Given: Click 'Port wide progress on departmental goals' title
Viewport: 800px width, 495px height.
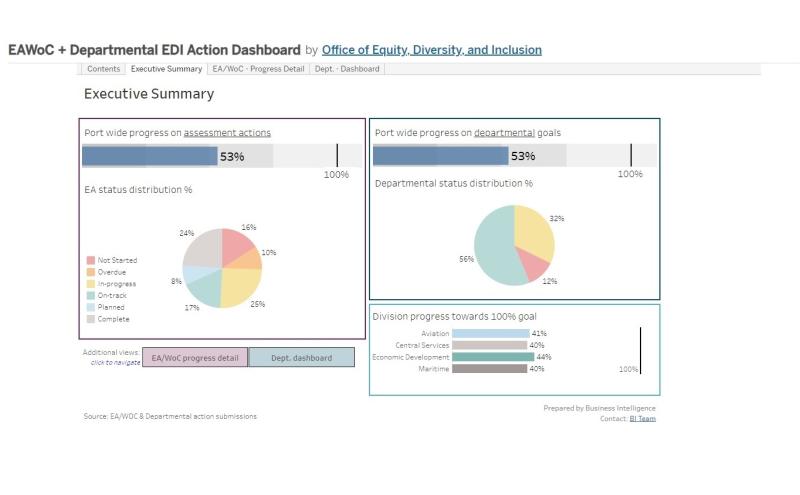Looking at the screenshot, I should pos(468,133).
